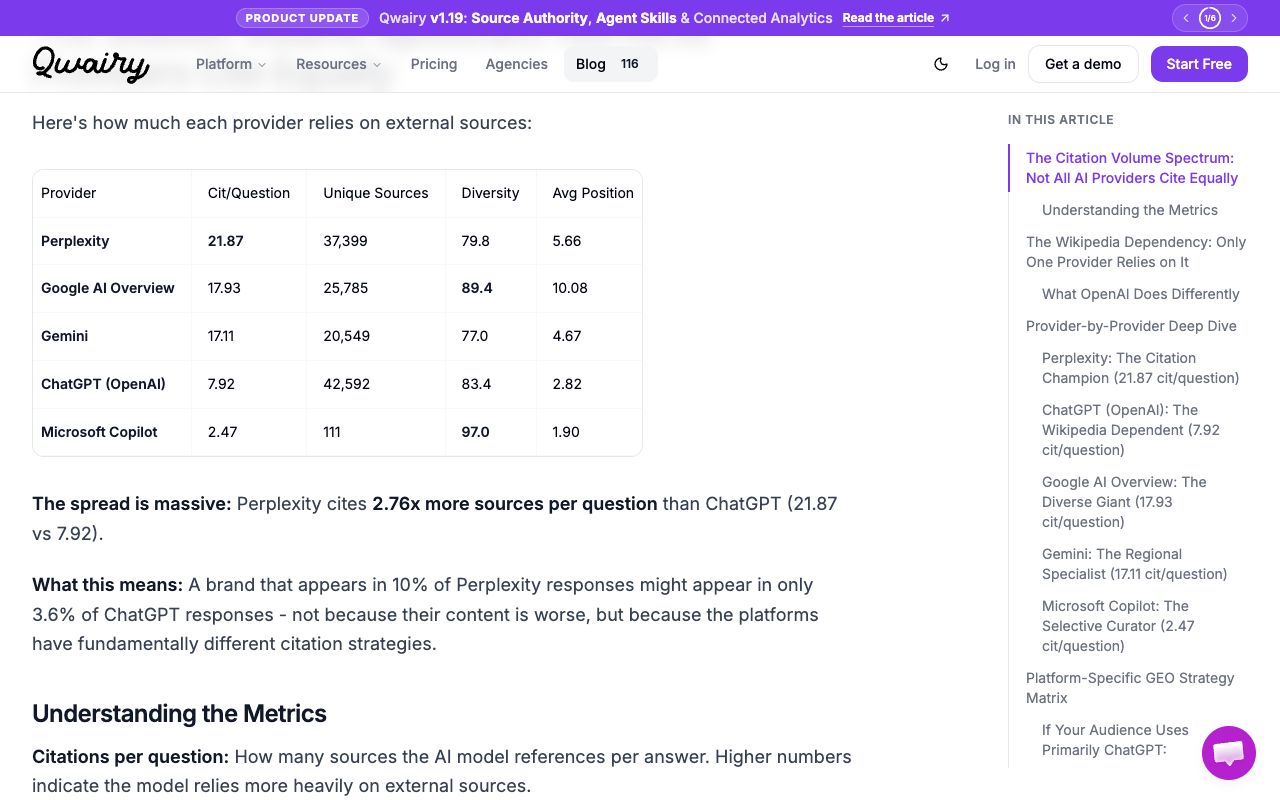Jump to Google AI Overview: Diverse Giant

coord(1124,502)
